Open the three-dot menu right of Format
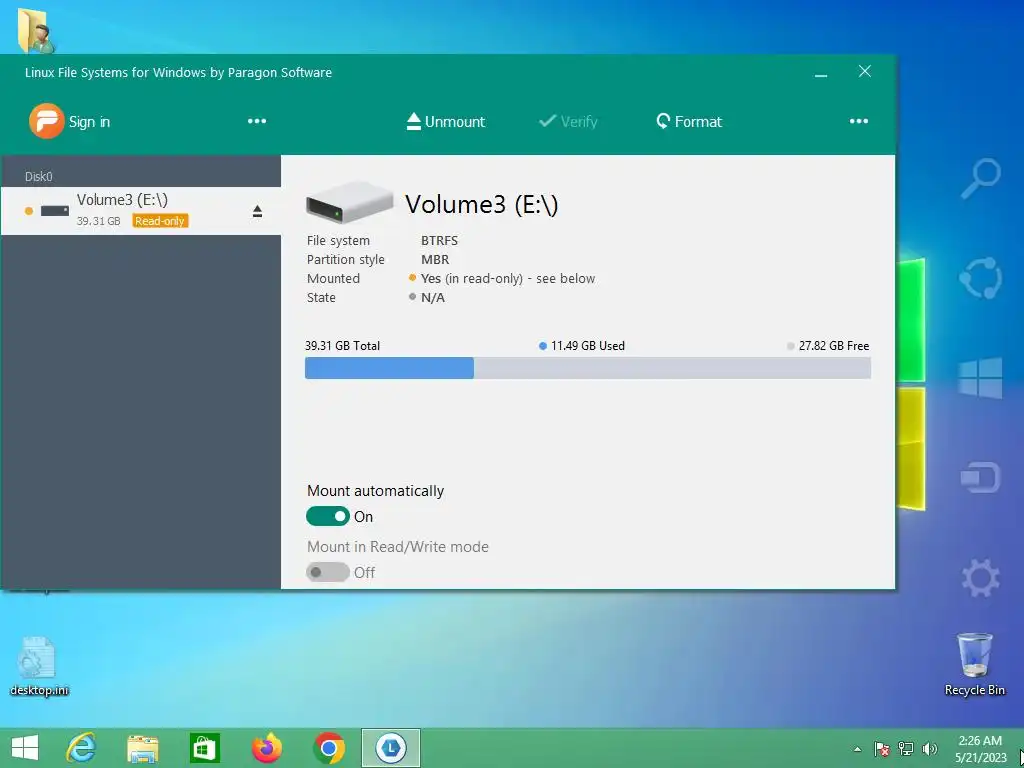 point(859,121)
